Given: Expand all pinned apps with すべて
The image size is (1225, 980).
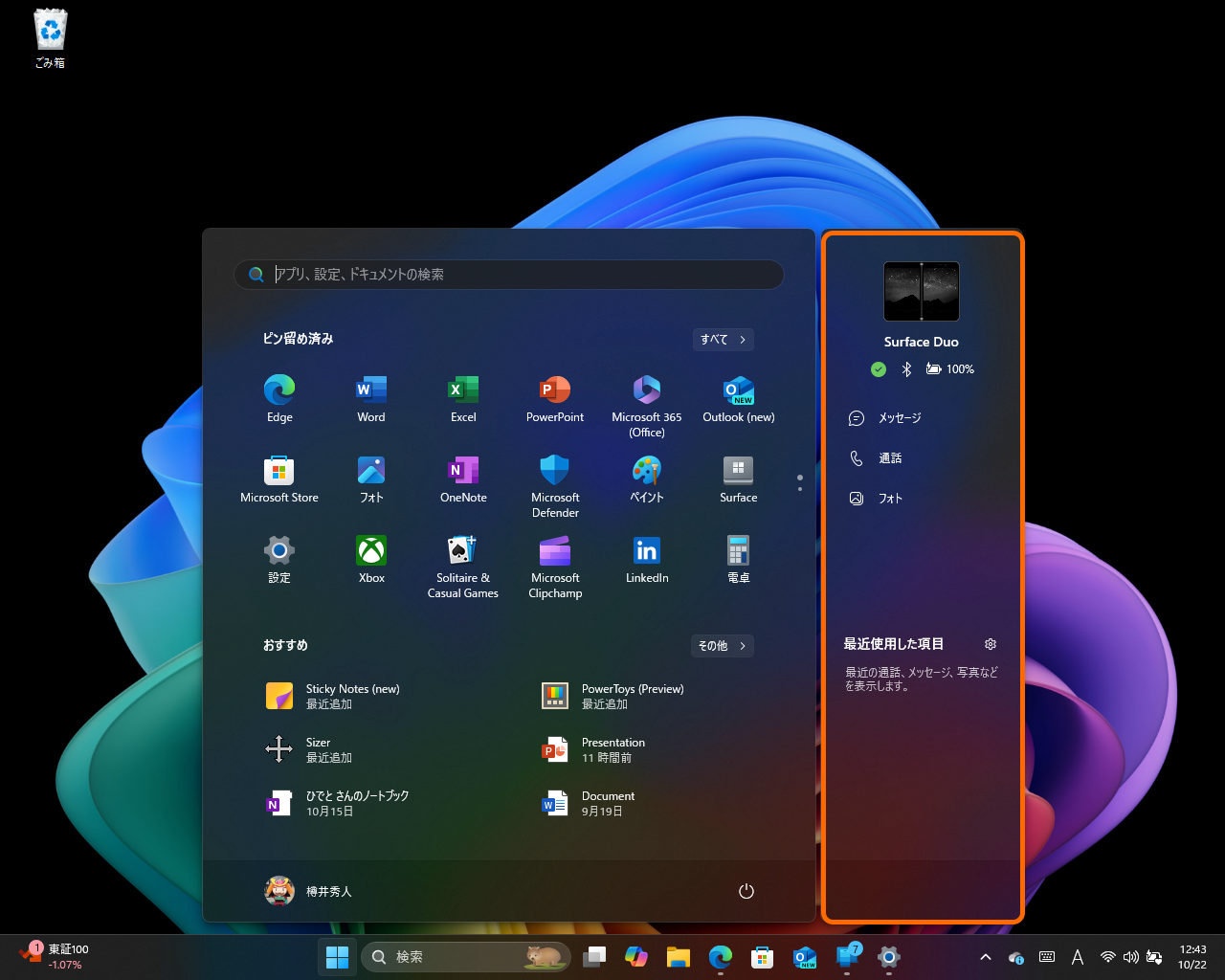Looking at the screenshot, I should point(723,340).
